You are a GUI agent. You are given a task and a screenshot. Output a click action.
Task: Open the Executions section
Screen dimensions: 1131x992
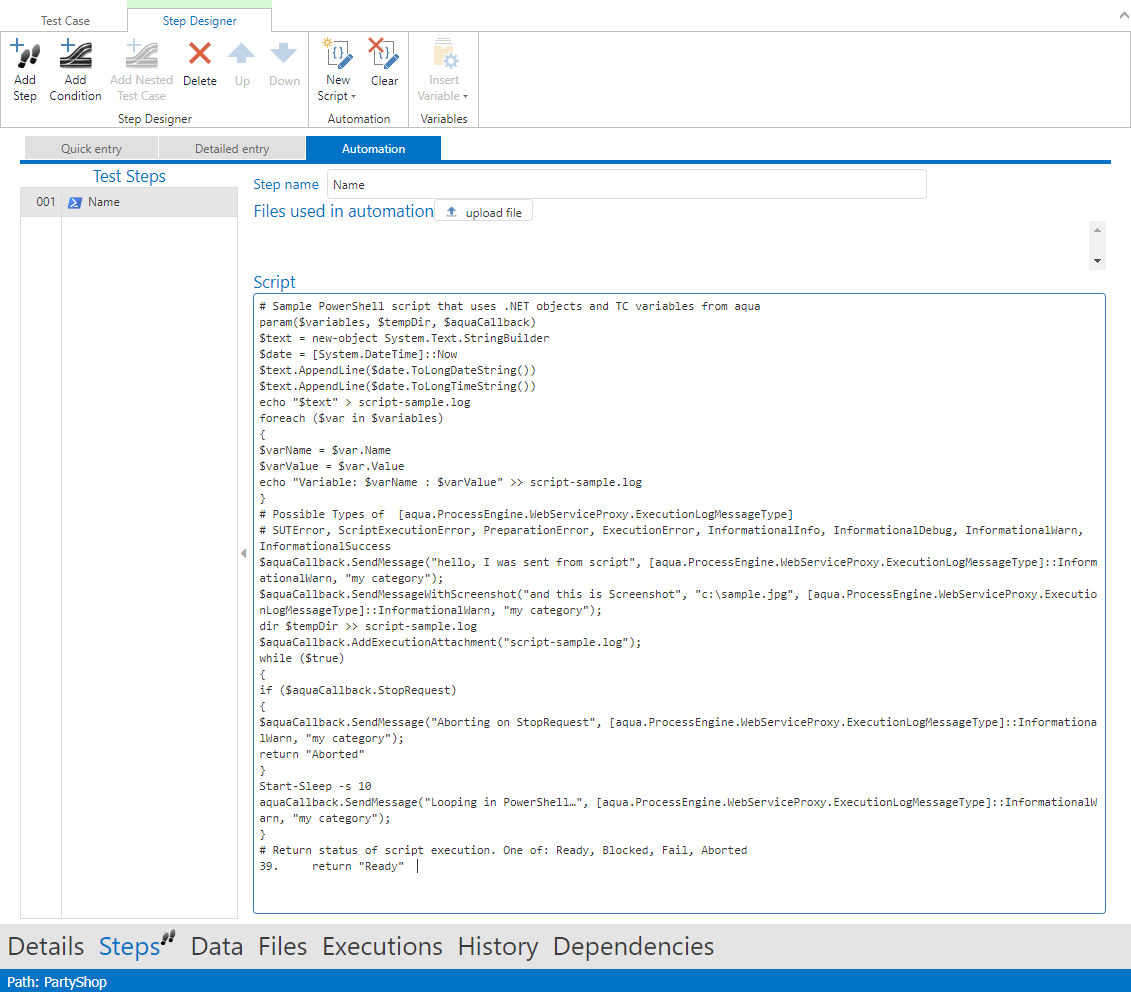pyautogui.click(x=382, y=946)
